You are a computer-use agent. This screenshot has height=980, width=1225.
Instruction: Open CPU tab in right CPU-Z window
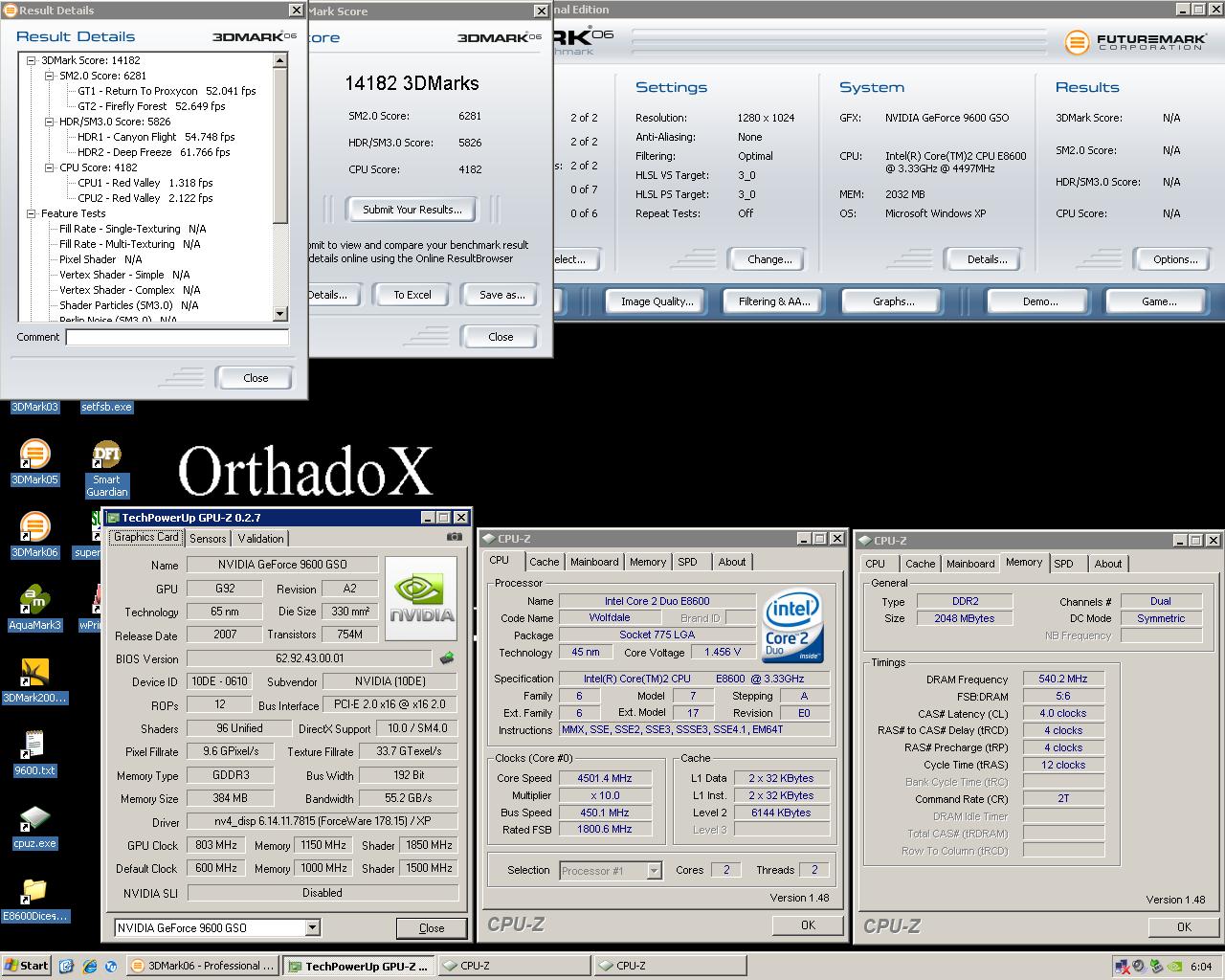876,564
